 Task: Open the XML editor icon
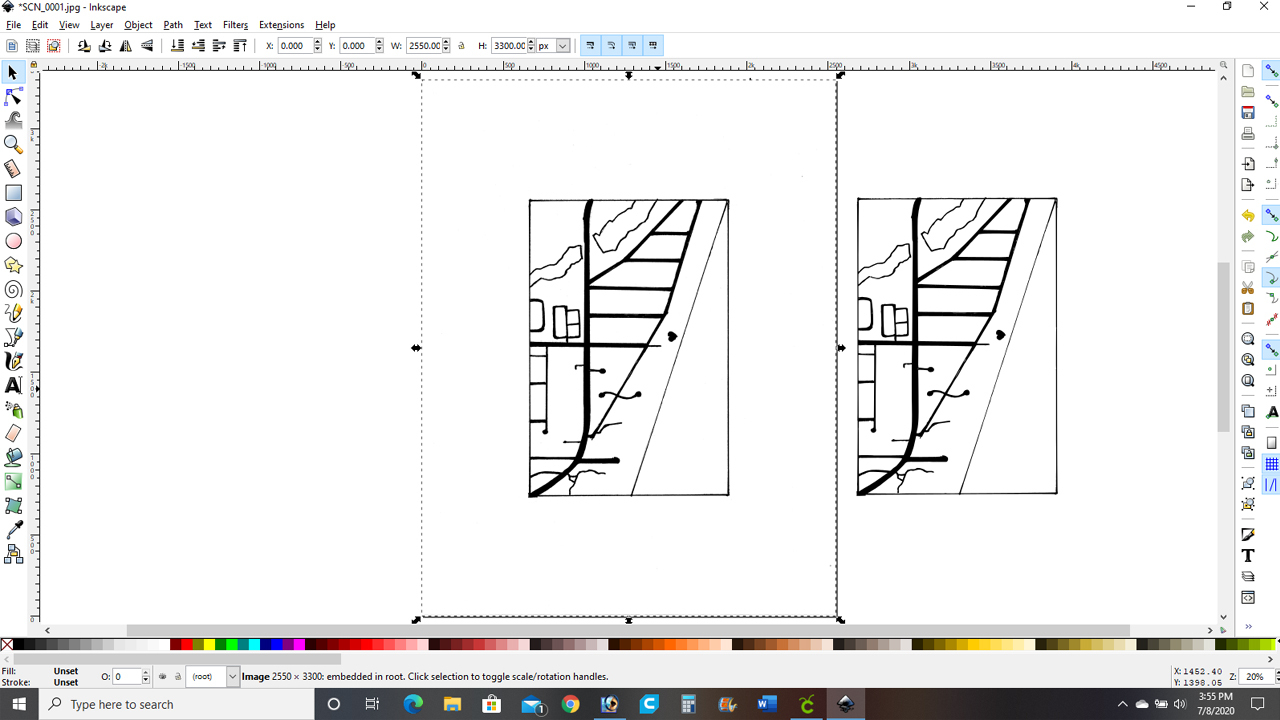(x=1248, y=598)
